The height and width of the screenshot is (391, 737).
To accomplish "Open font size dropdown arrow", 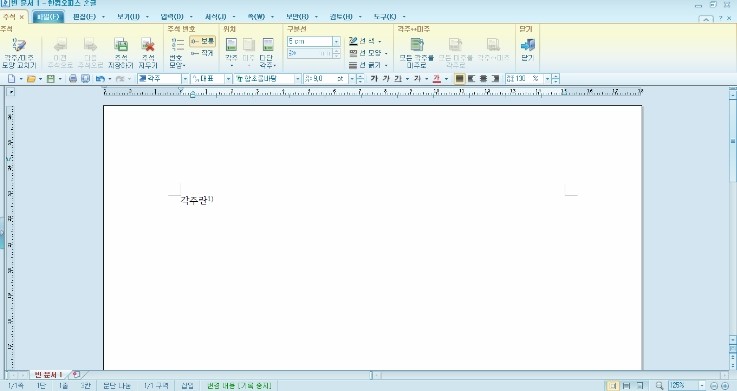I will 352,79.
